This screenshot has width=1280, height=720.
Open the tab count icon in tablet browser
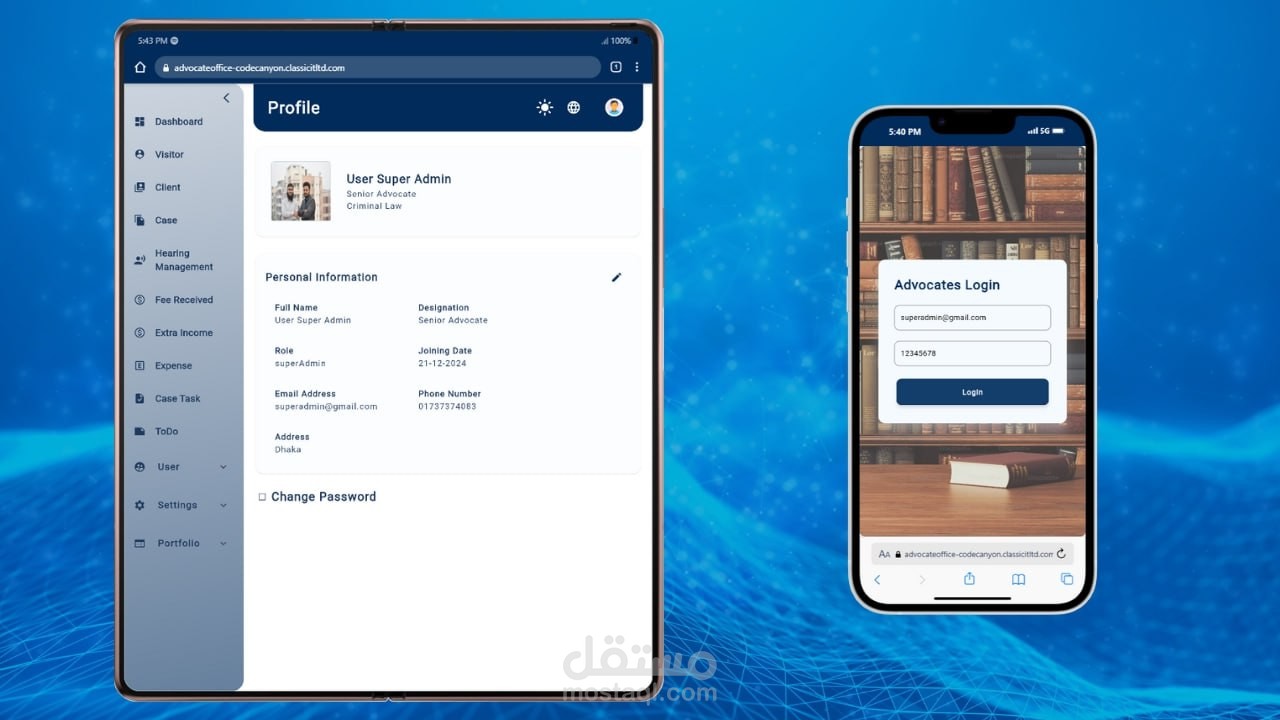tap(616, 67)
